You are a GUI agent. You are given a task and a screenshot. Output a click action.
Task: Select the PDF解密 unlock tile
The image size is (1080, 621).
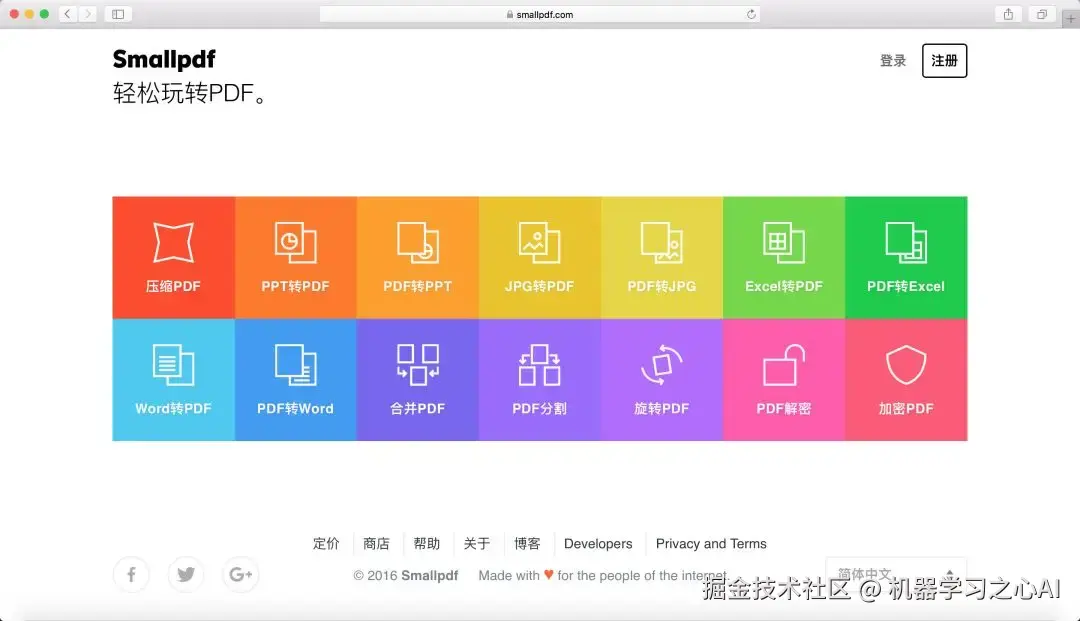pyautogui.click(x=784, y=379)
